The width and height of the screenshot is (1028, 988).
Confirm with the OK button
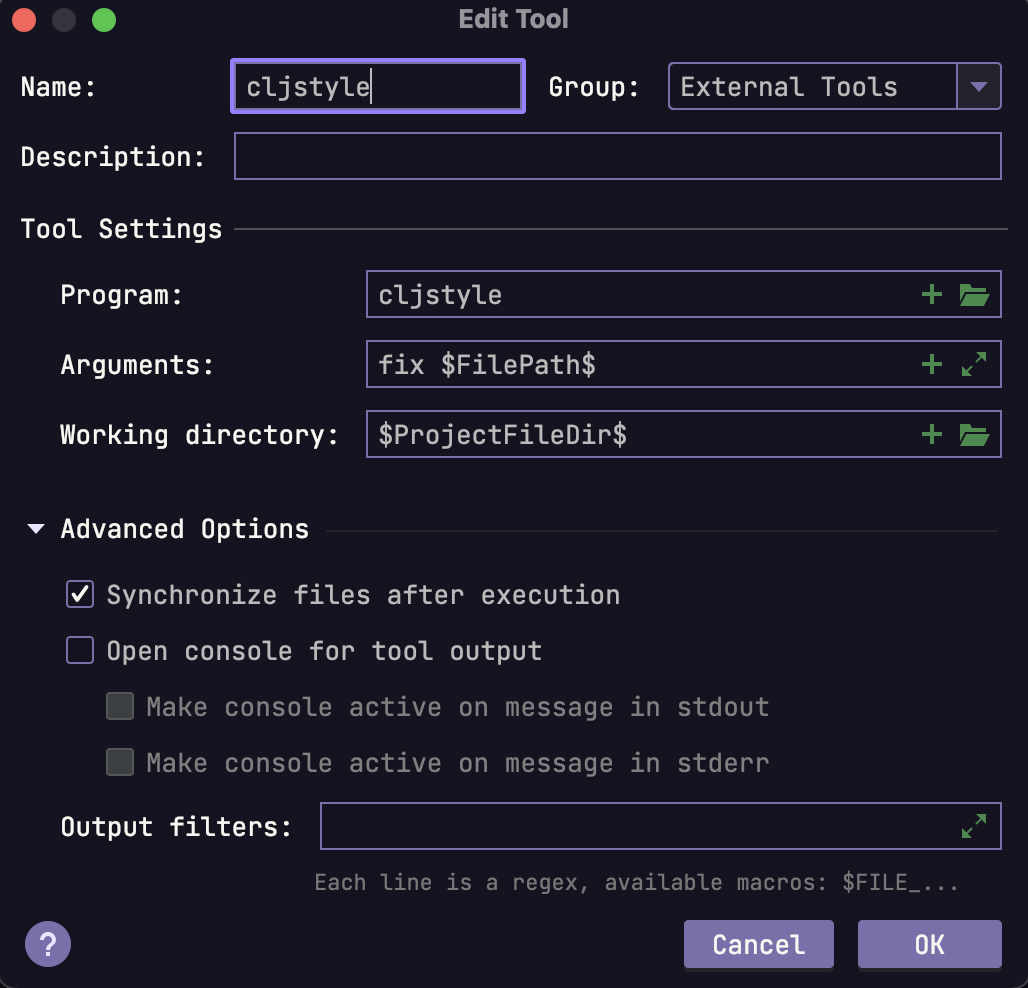coord(930,944)
